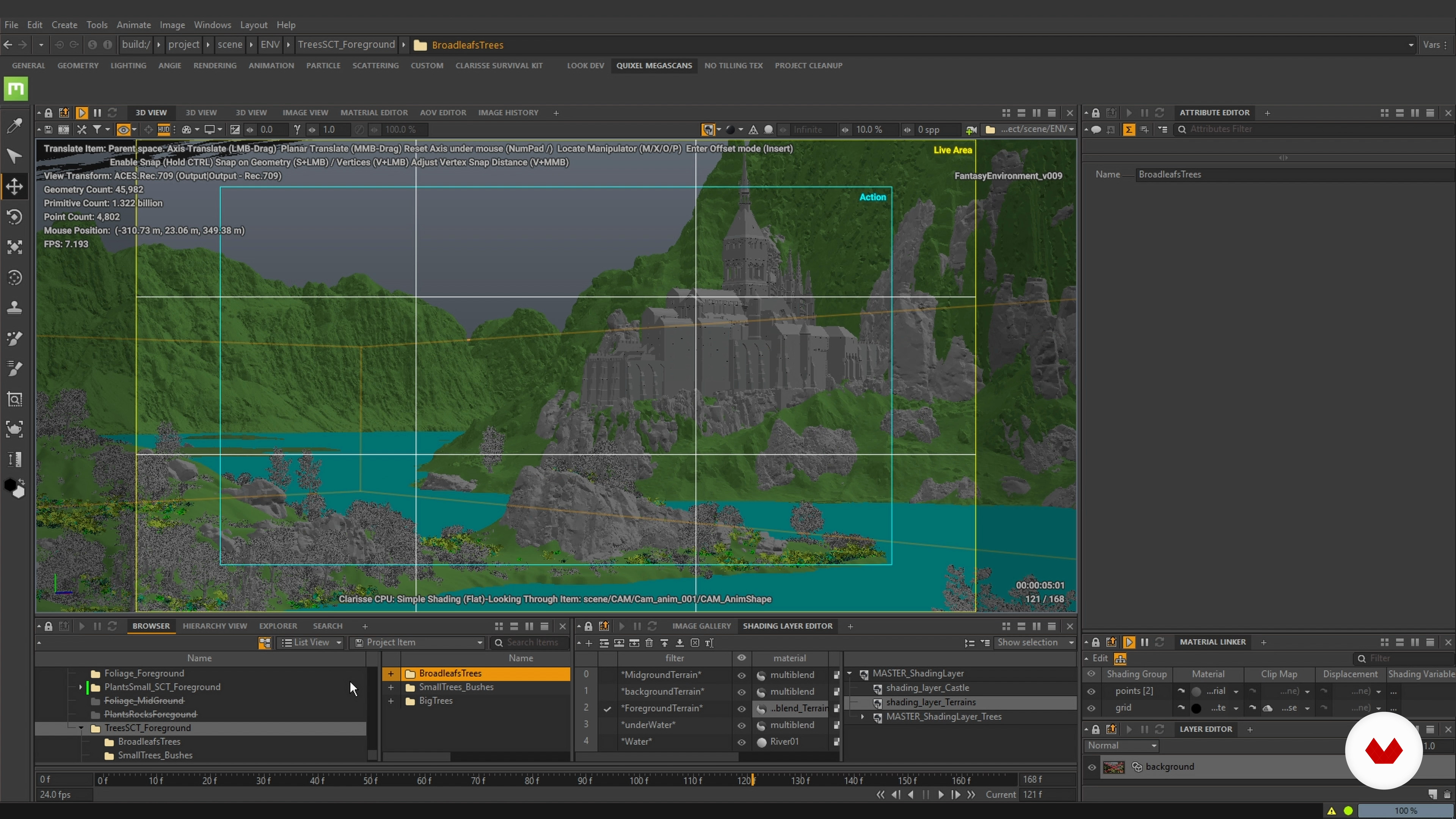Click the navigate back arrow in path bar
The image size is (1456, 819).
[x=8, y=45]
